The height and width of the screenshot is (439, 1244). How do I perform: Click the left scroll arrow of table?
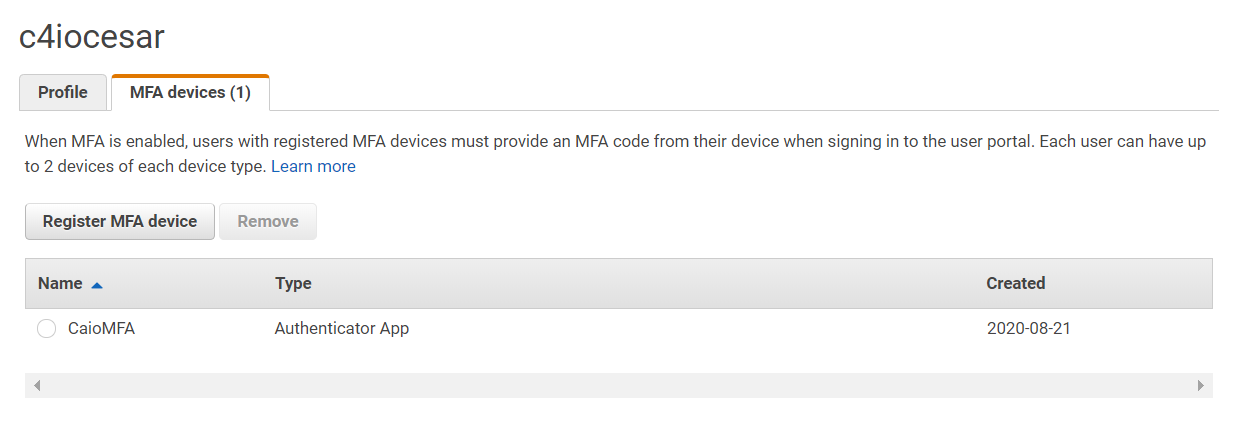click(x=37, y=385)
